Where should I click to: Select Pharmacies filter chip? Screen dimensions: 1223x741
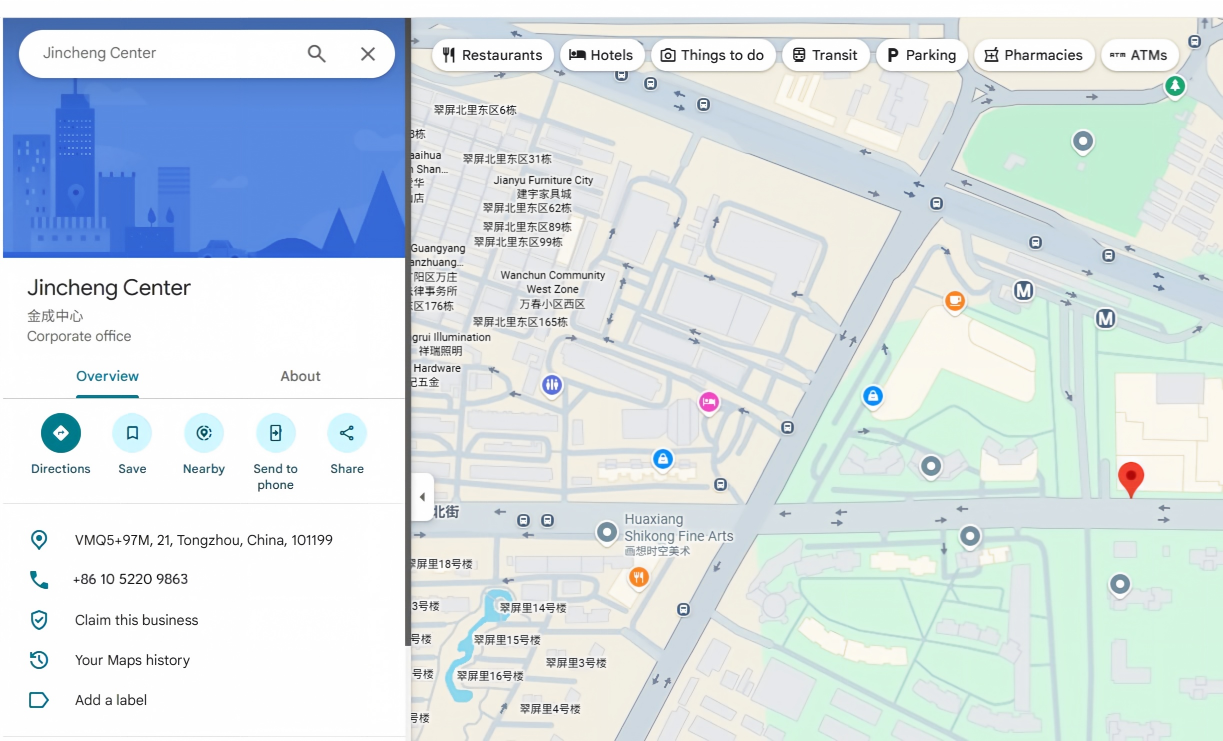point(1033,55)
